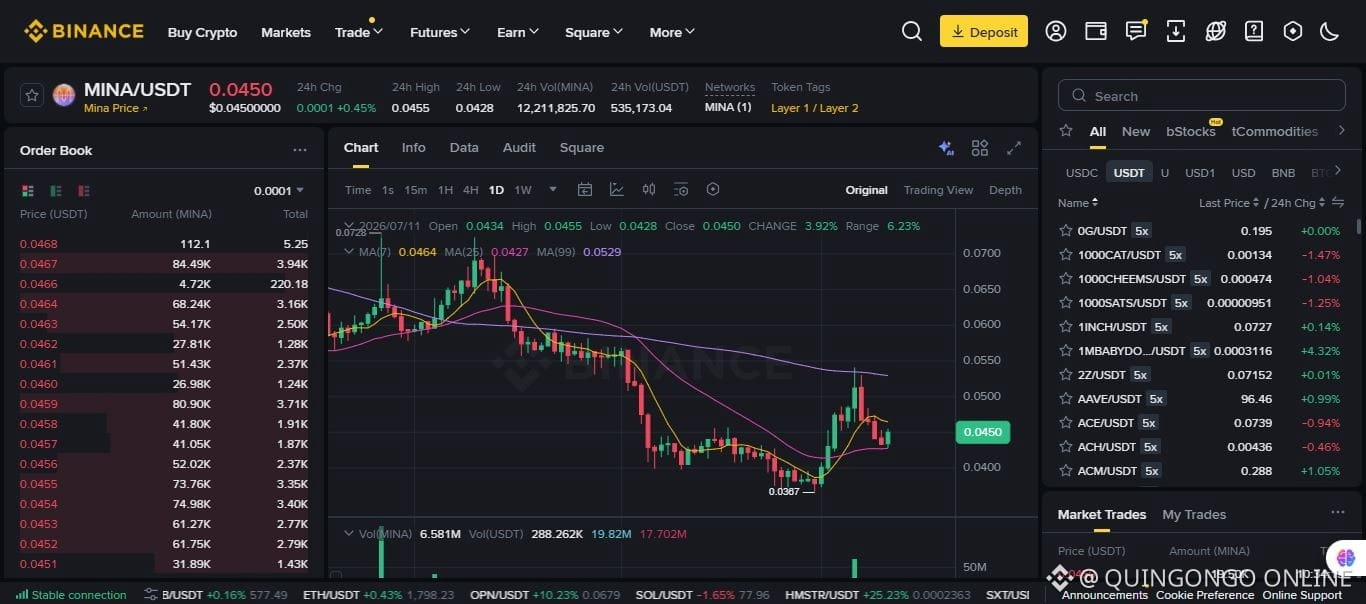Collapse the MA indicator line chevron
This screenshot has width=1366, height=604.
(x=348, y=252)
